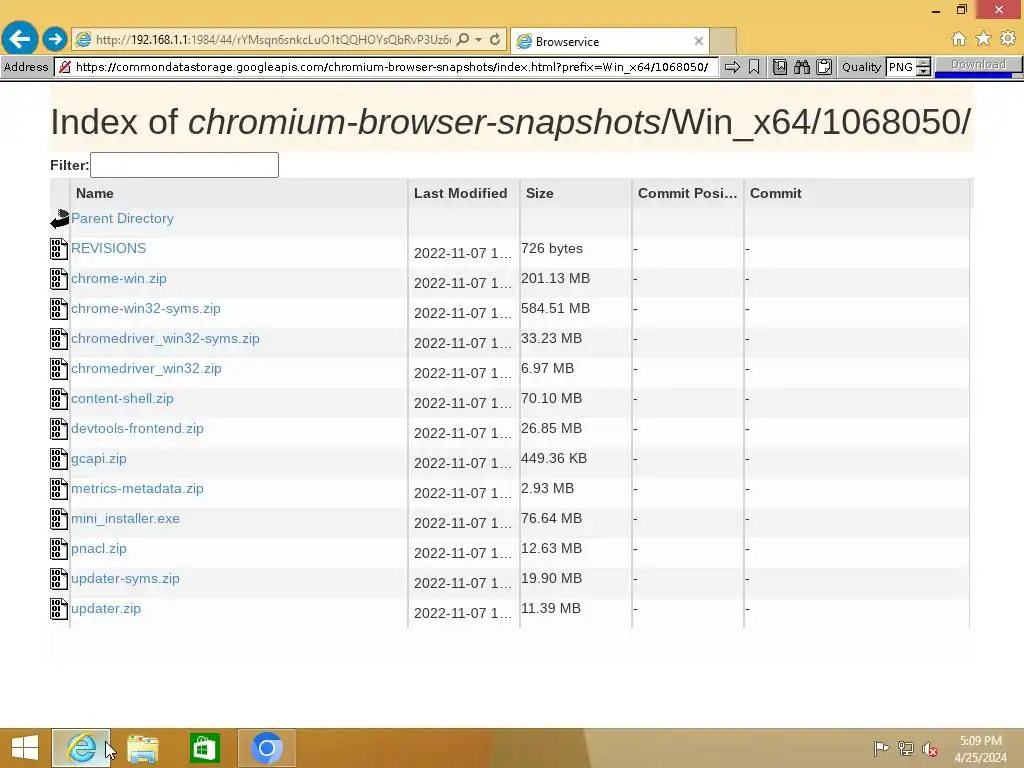Sort by the Name column header
The width and height of the screenshot is (1024, 768).
(x=95, y=193)
